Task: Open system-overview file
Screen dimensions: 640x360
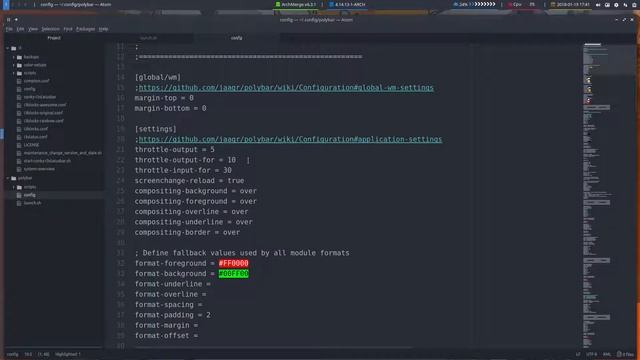Action: click(39, 169)
